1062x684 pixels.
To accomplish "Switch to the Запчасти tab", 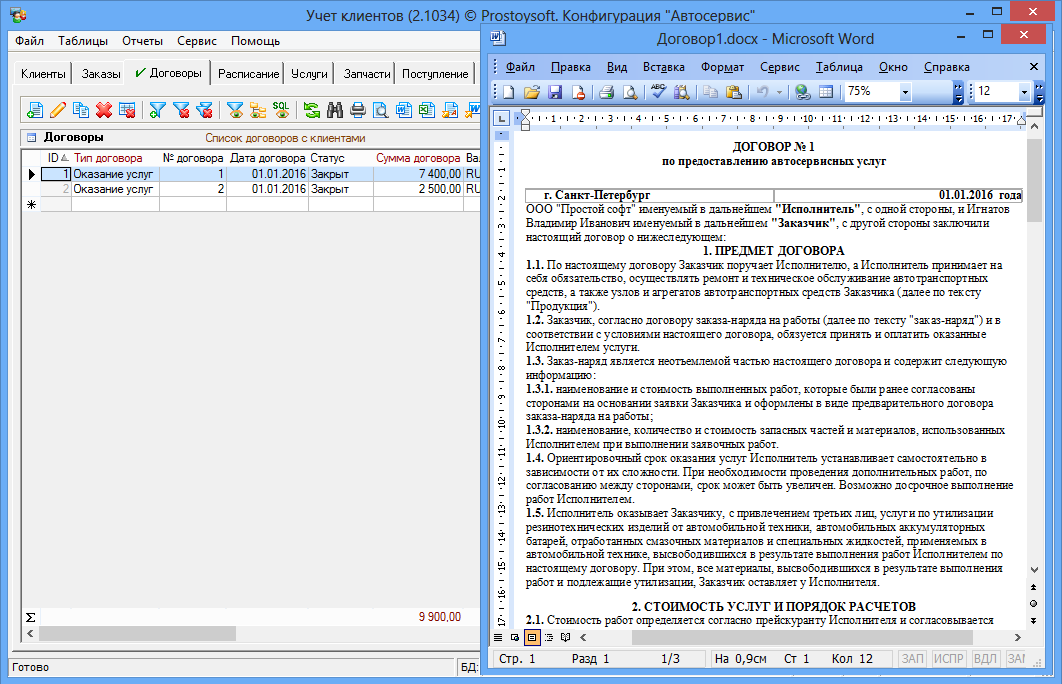I will click(x=366, y=74).
